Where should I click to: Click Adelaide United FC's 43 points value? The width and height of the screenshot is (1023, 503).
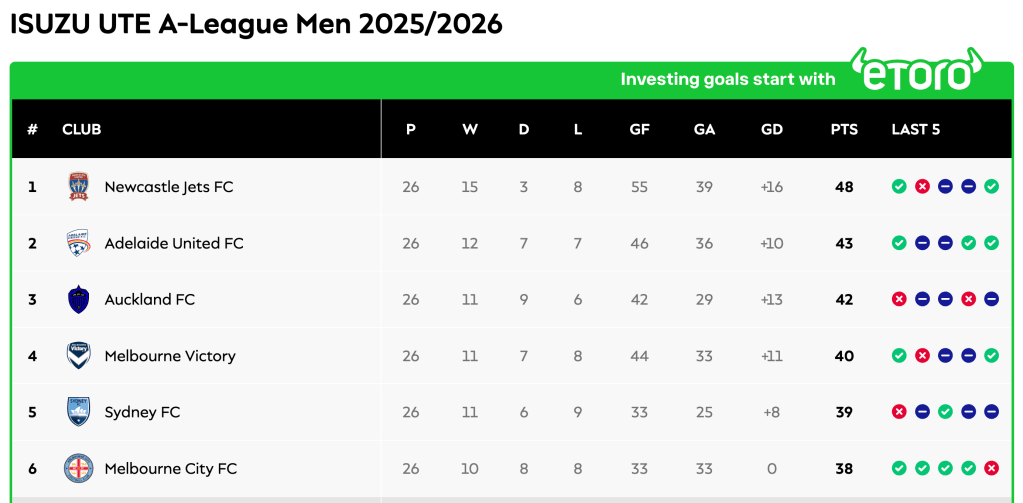pos(844,243)
